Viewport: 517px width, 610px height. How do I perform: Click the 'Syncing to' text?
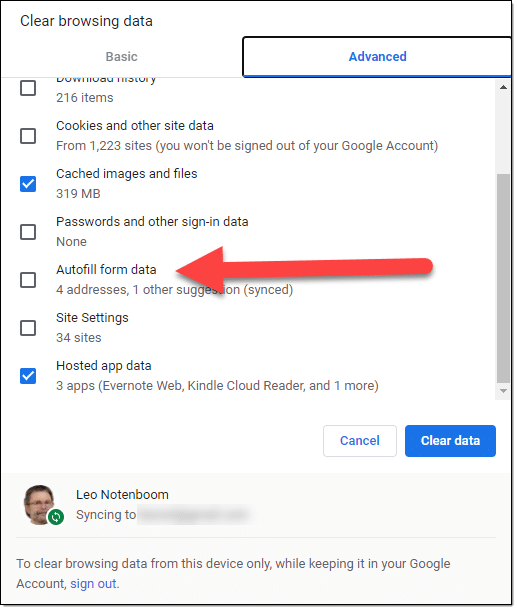(106, 516)
